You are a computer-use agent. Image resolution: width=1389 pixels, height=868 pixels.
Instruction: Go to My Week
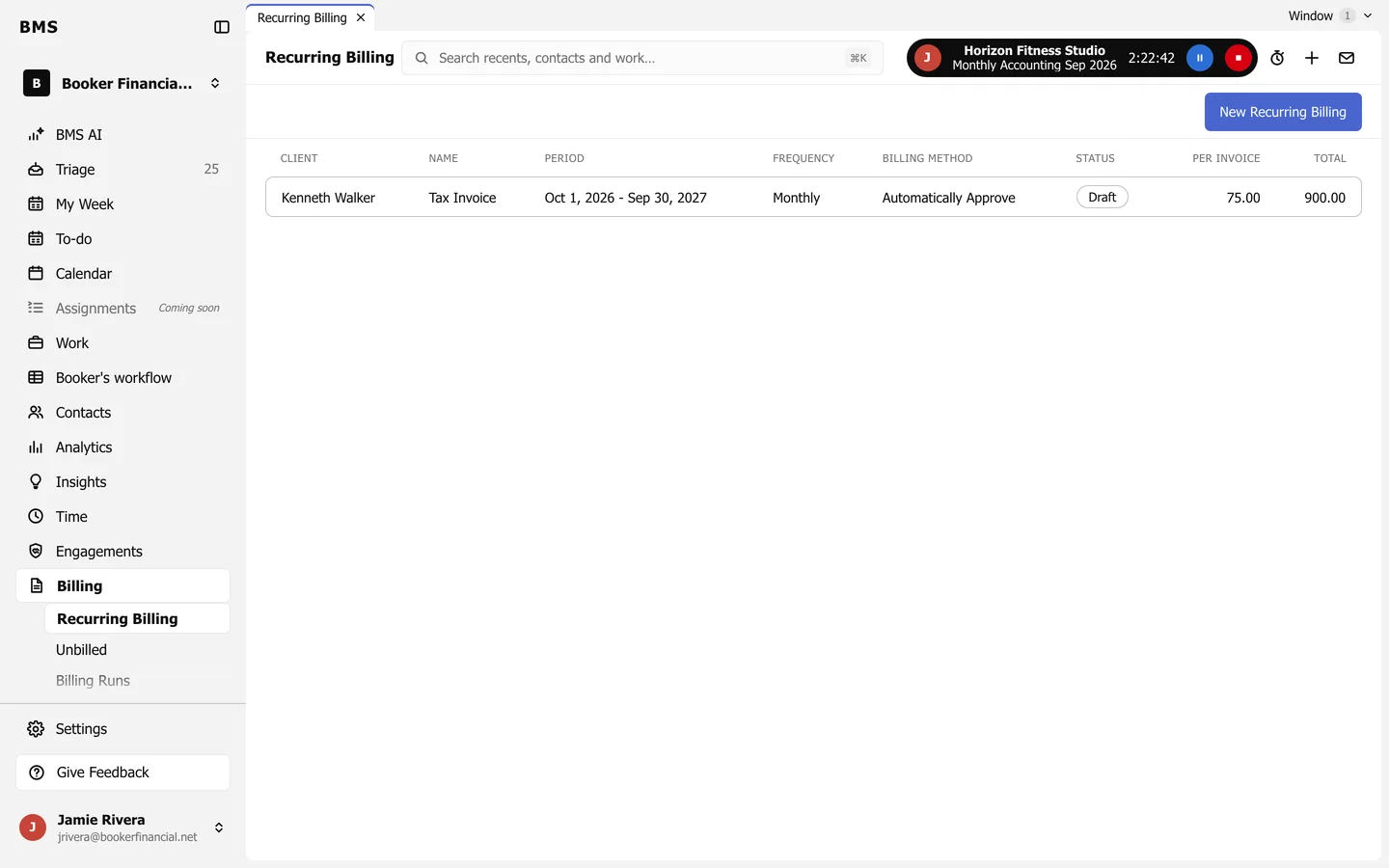tap(123, 203)
